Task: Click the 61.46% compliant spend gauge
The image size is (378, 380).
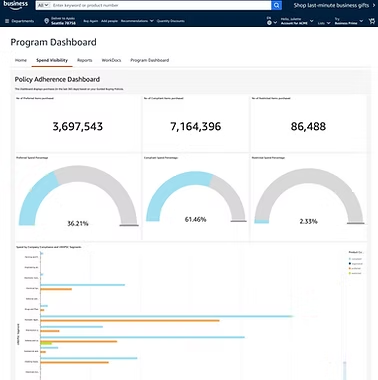Action: coord(196,196)
